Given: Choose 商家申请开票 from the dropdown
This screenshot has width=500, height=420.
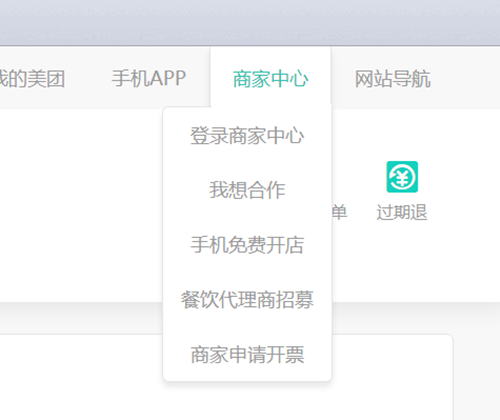Looking at the screenshot, I should pyautogui.click(x=247, y=354).
